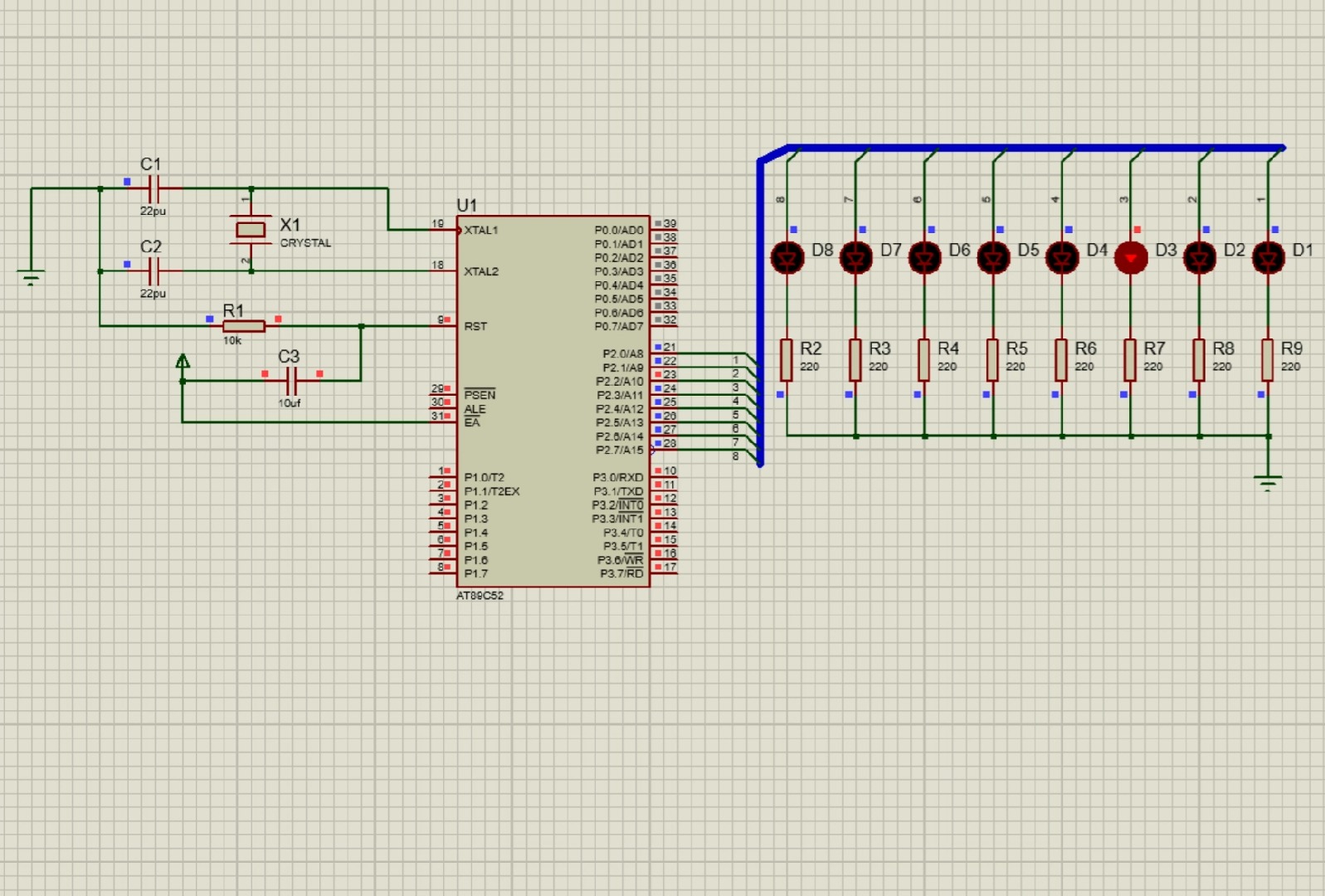Select LED D4 symbol

click(x=1063, y=258)
